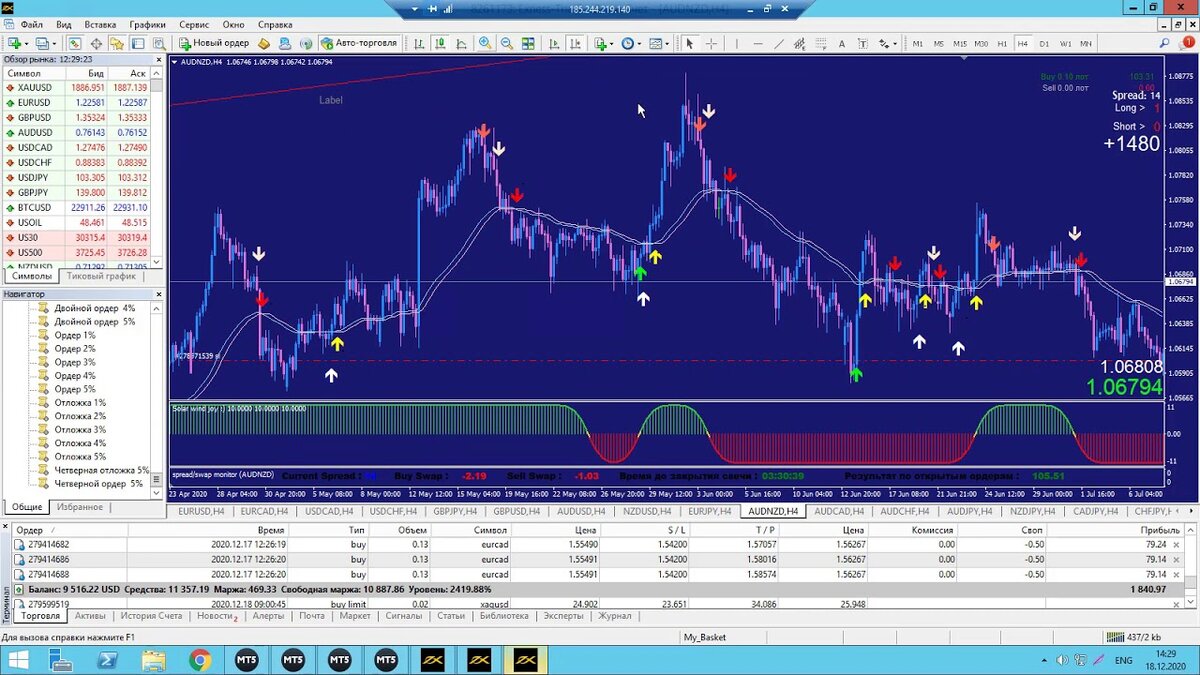Close the Навигатор panel
The width and height of the screenshot is (1200, 675).
click(157, 295)
